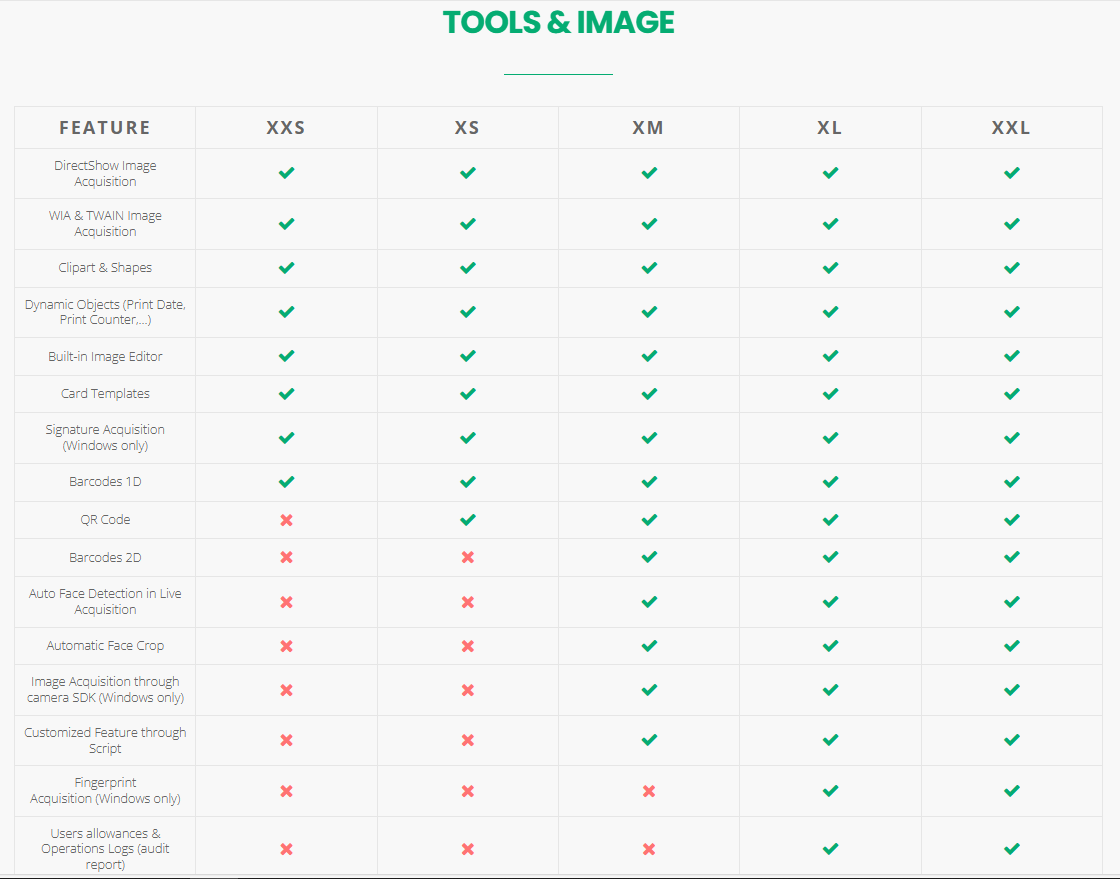
Task: Click the Customized Feature through Script label
Action: point(105,740)
